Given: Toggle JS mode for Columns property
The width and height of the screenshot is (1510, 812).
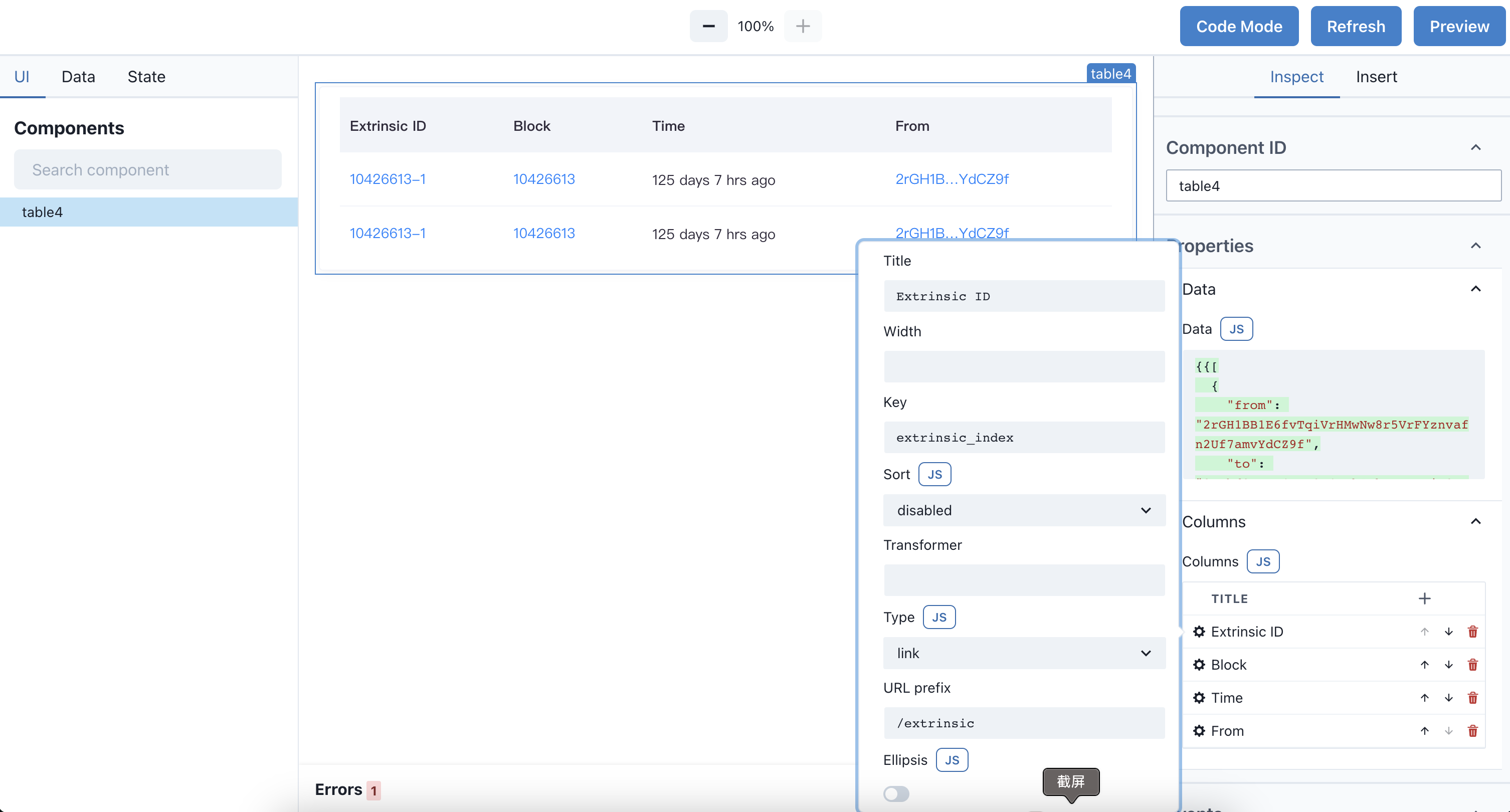Looking at the screenshot, I should click(x=1263, y=561).
